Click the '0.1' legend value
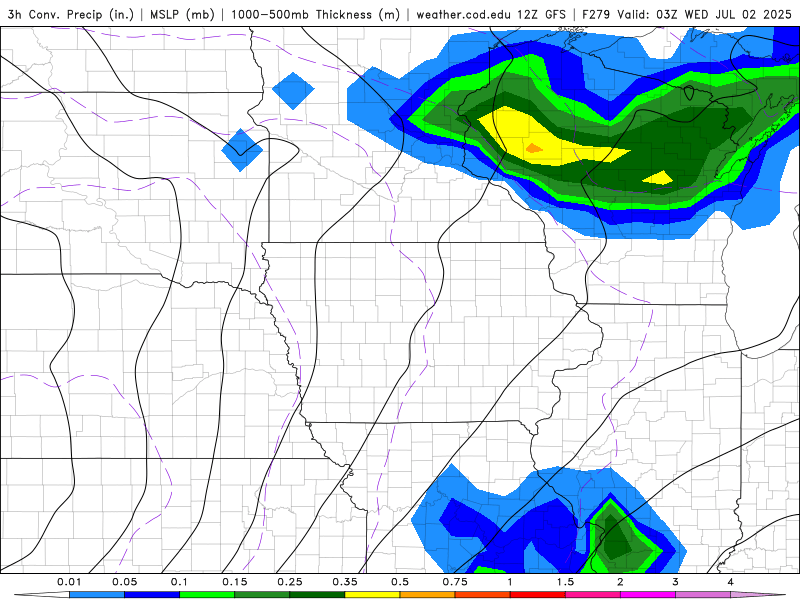 point(179,582)
